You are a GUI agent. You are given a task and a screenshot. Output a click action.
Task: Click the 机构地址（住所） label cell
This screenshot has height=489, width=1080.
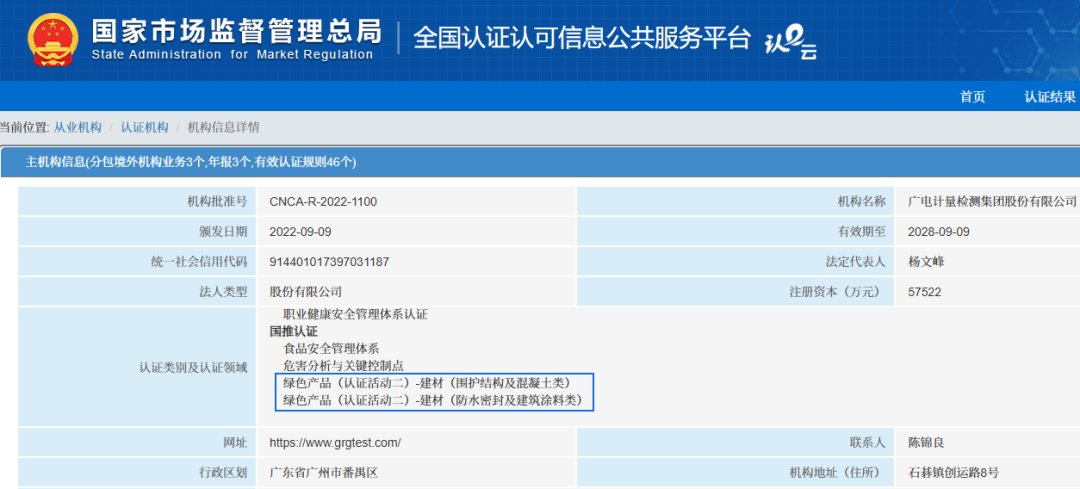[x=738, y=472]
